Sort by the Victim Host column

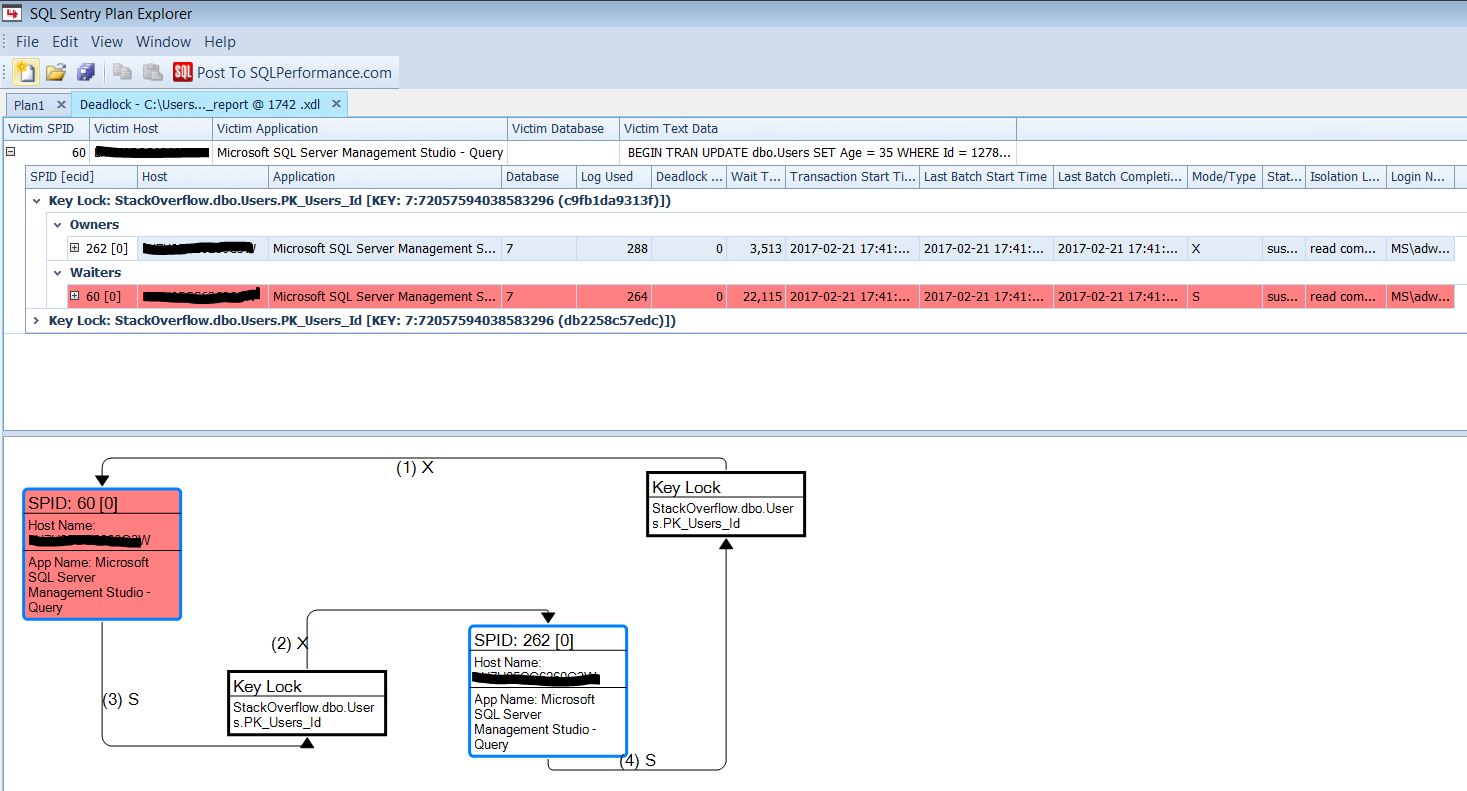point(151,129)
